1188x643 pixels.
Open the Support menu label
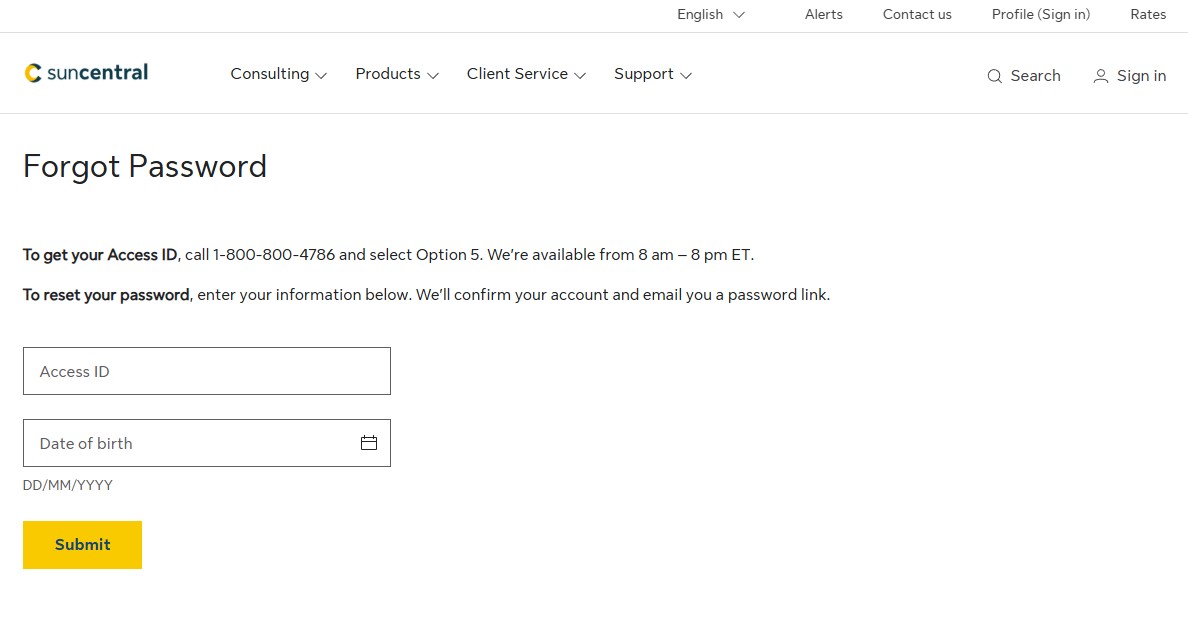[643, 74]
